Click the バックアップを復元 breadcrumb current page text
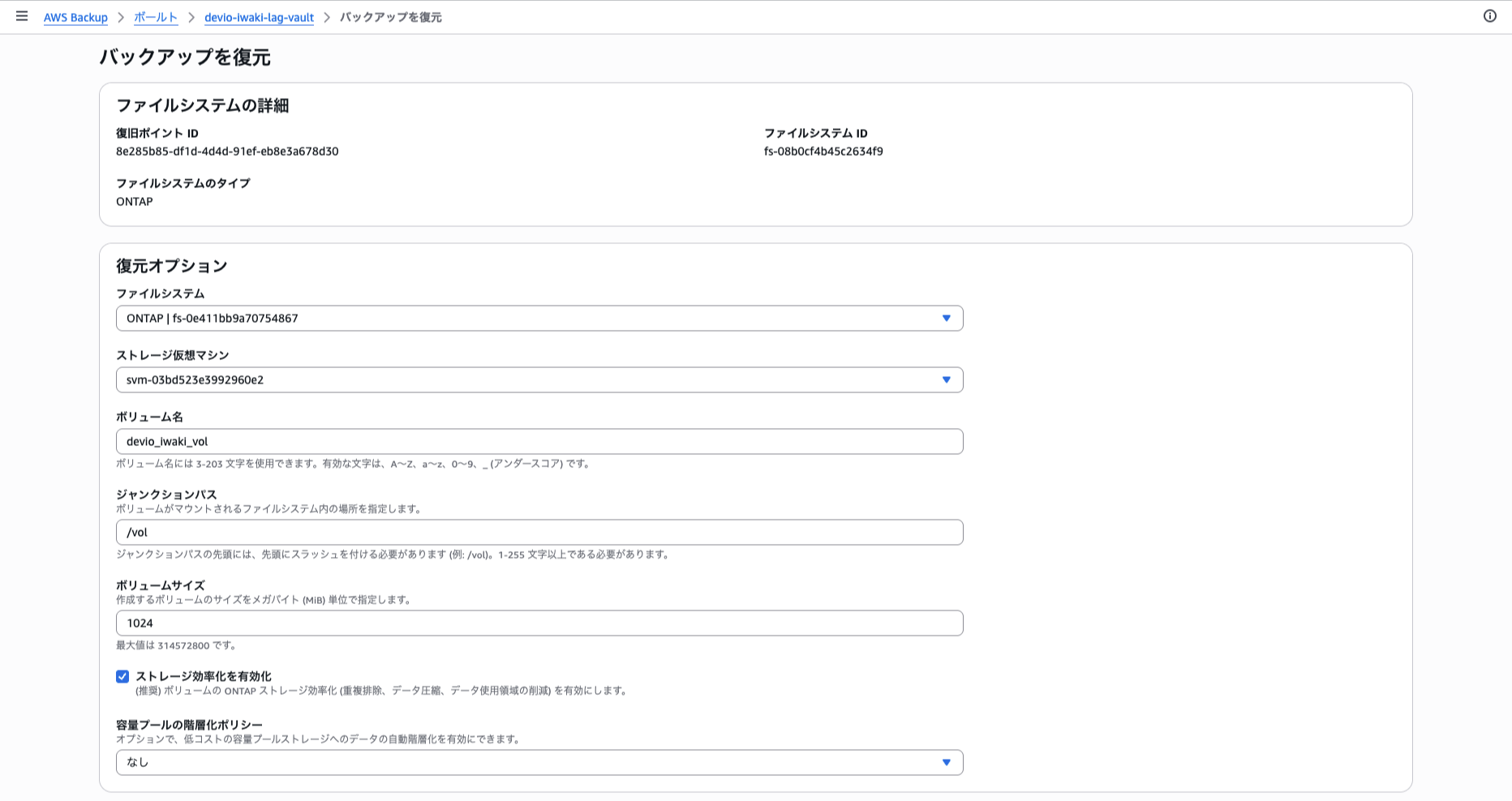1512x801 pixels. [390, 17]
